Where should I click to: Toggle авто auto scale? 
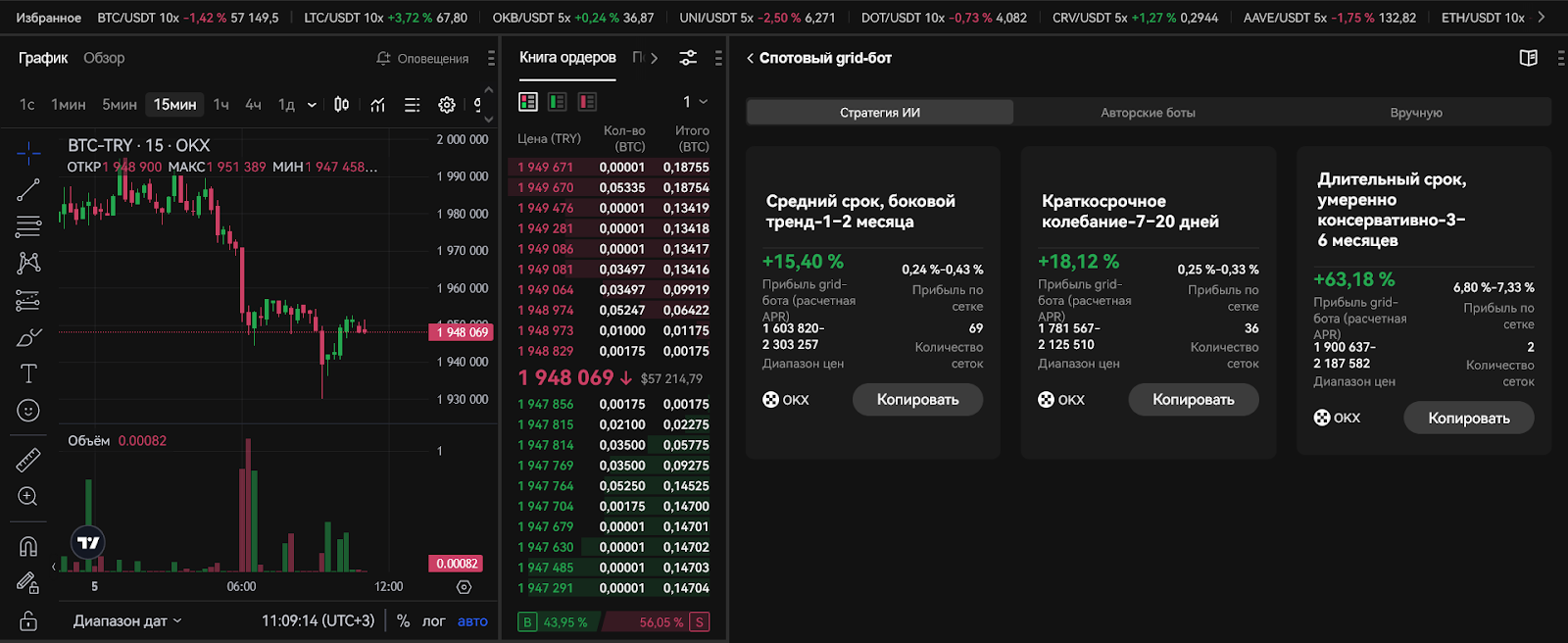[x=472, y=620]
